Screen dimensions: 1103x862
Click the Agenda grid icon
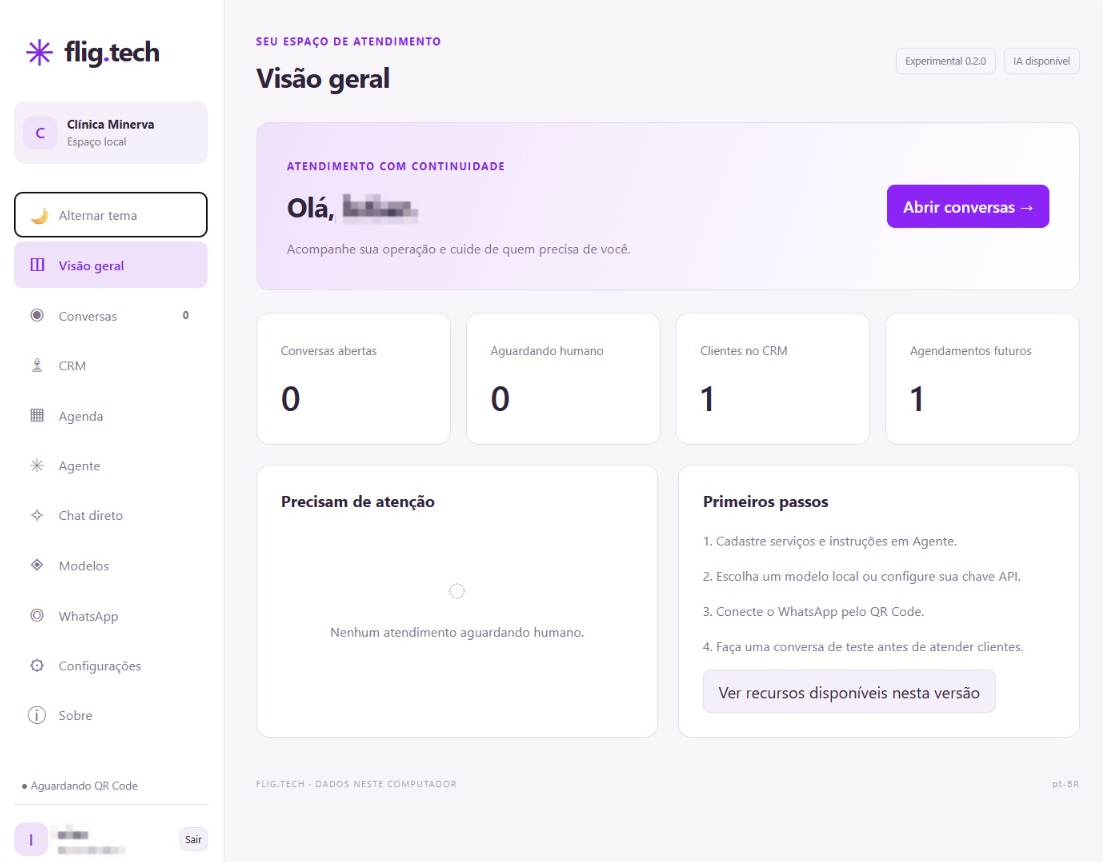[37, 415]
